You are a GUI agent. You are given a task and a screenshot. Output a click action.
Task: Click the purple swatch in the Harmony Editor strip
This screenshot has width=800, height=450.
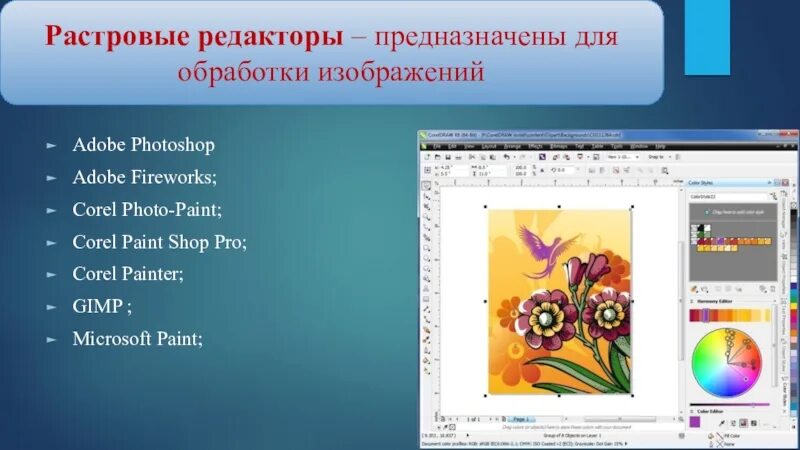[x=706, y=315]
